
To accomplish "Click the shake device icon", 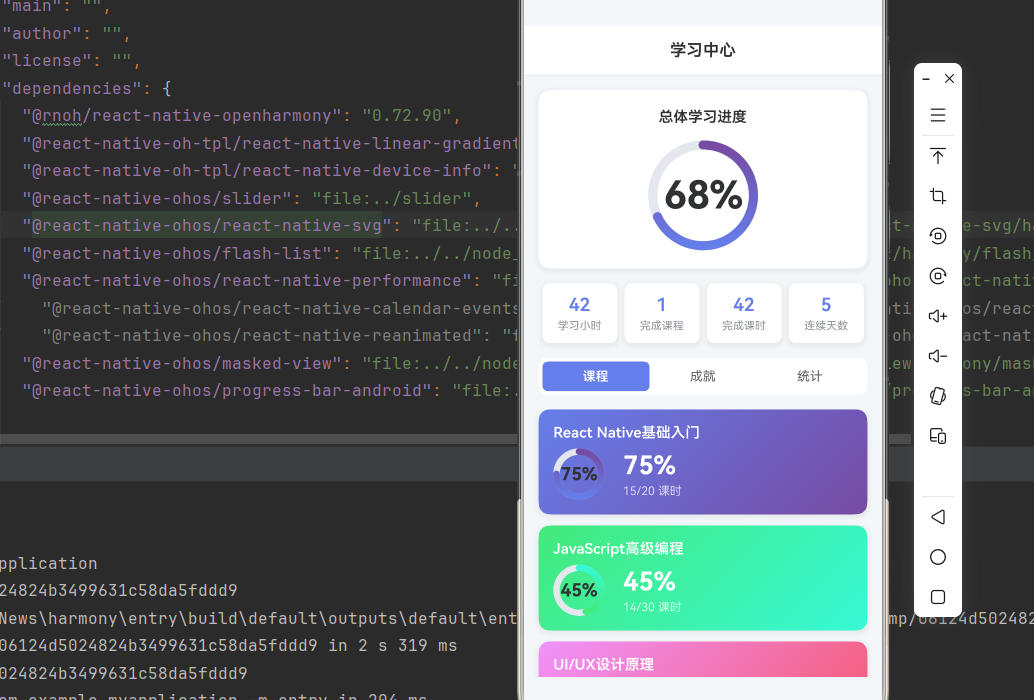I will click(938, 396).
